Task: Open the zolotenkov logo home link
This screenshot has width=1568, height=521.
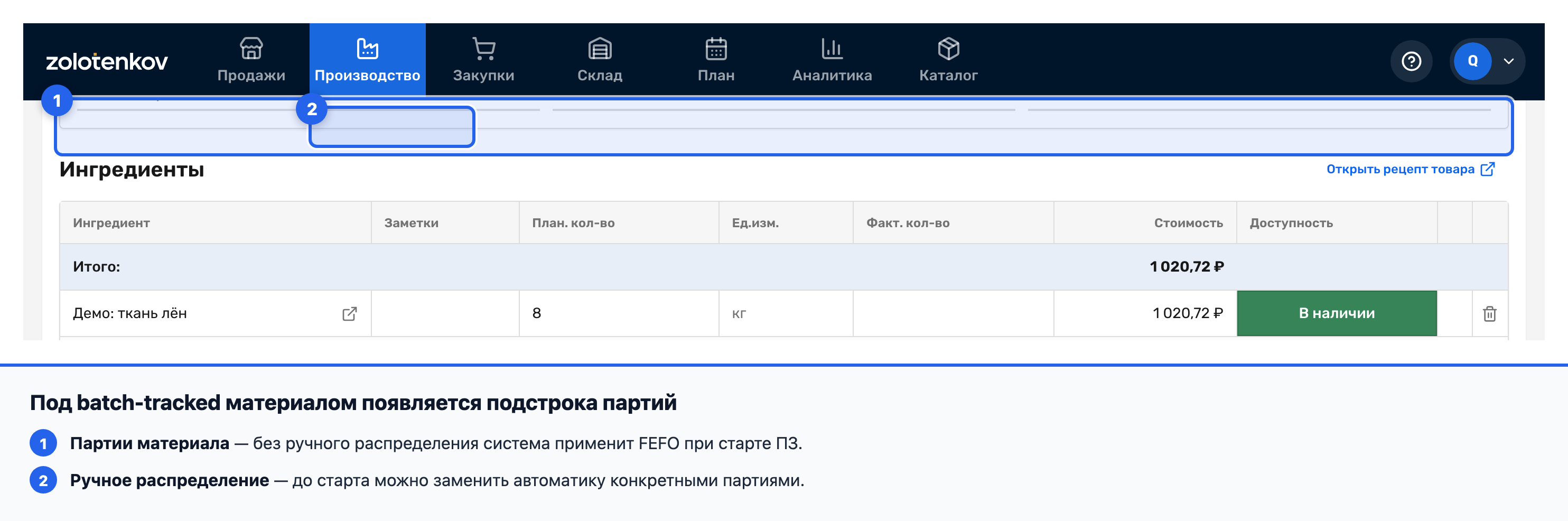Action: pos(107,61)
